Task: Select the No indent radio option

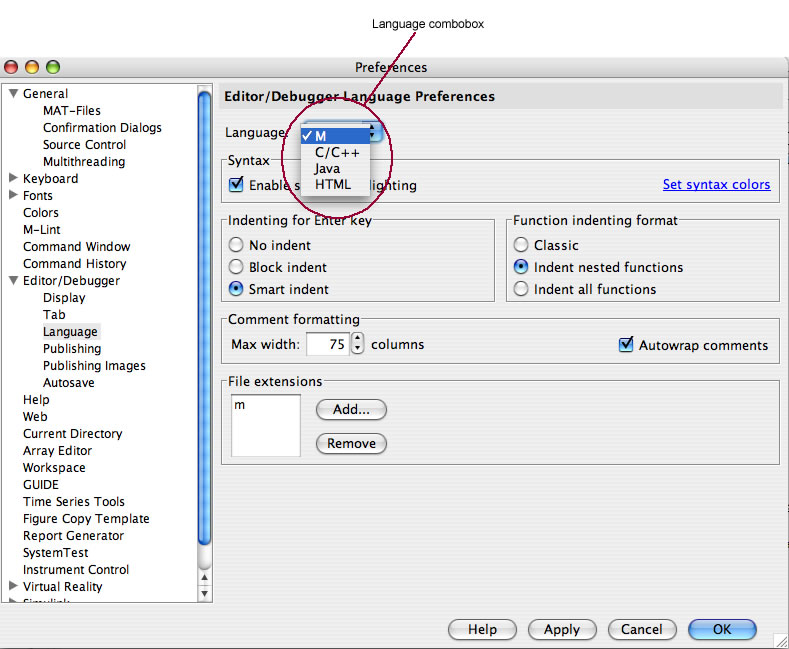Action: (237, 245)
